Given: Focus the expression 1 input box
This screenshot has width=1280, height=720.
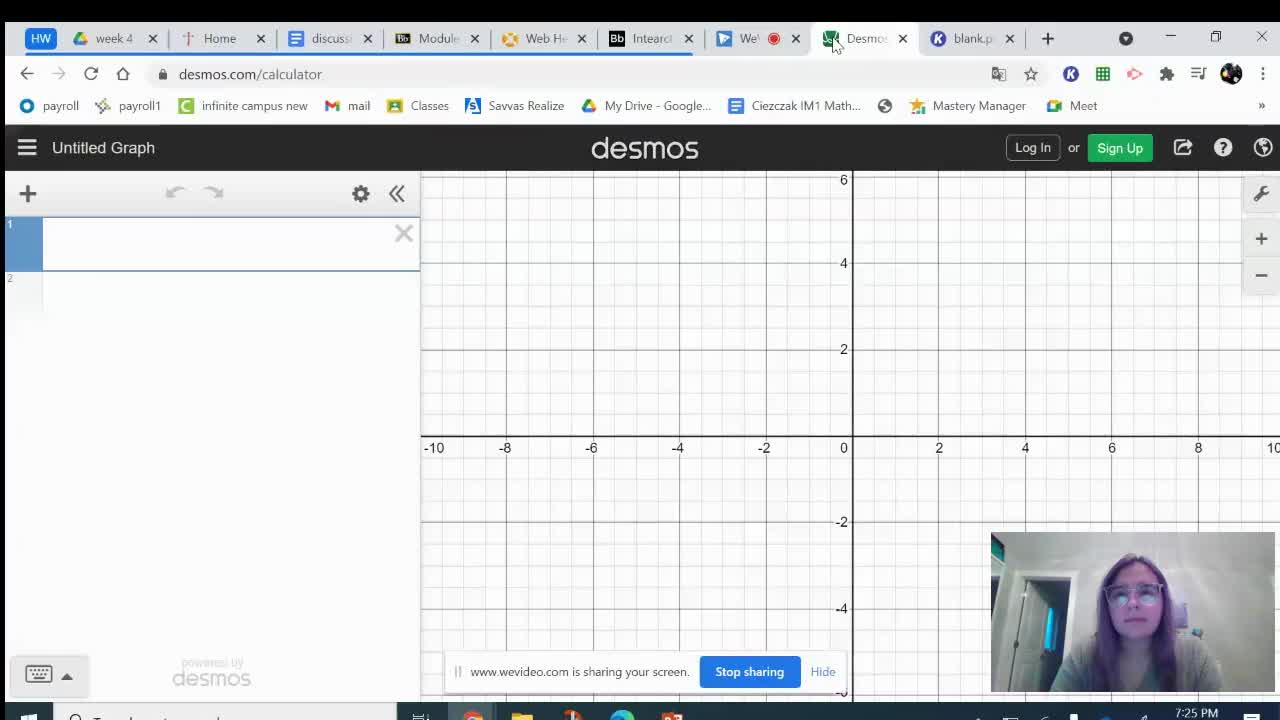Looking at the screenshot, I should [x=218, y=244].
